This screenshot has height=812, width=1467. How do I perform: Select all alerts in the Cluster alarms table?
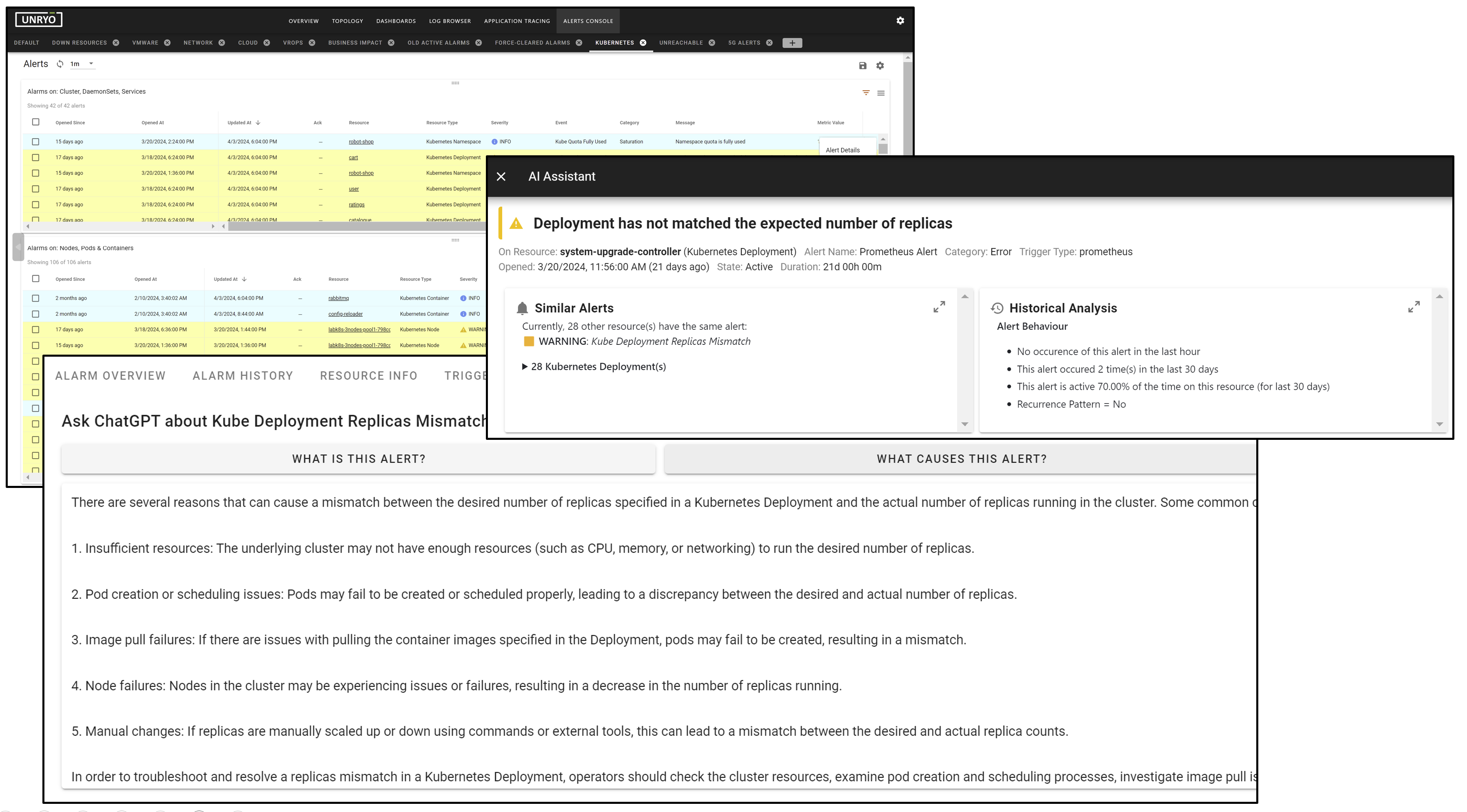pyautogui.click(x=36, y=122)
